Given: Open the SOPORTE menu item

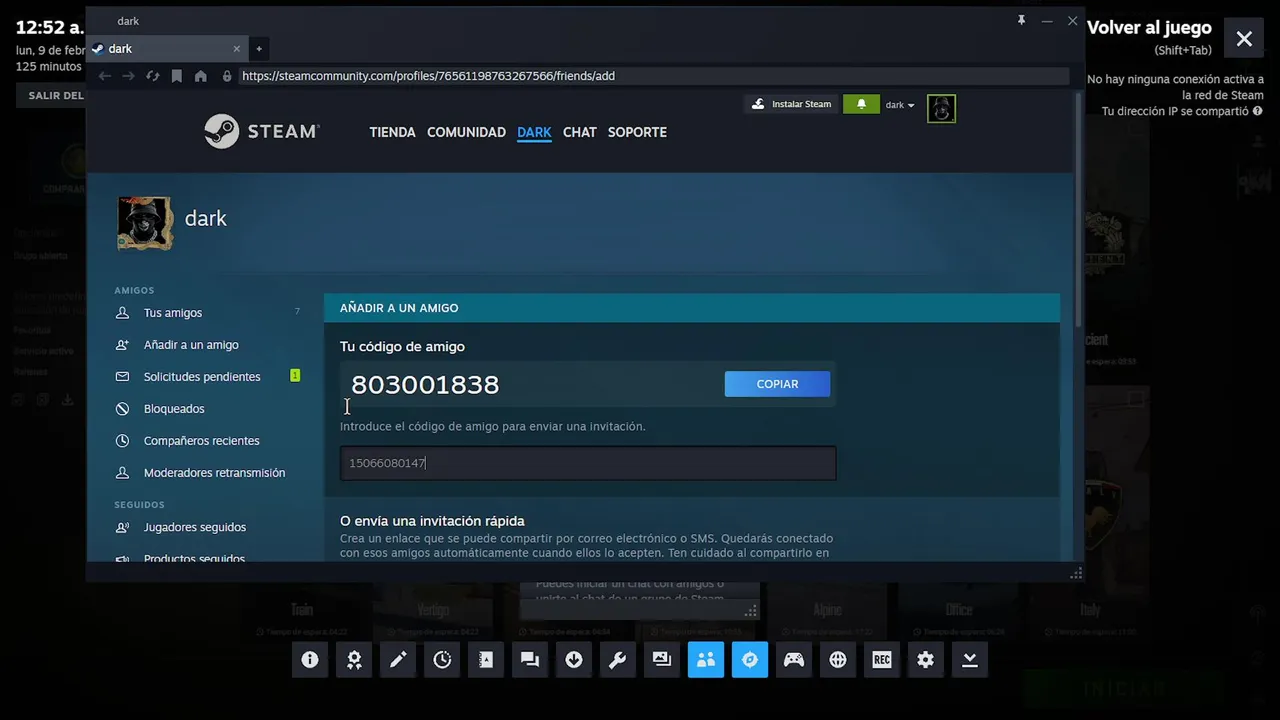Looking at the screenshot, I should click(637, 132).
